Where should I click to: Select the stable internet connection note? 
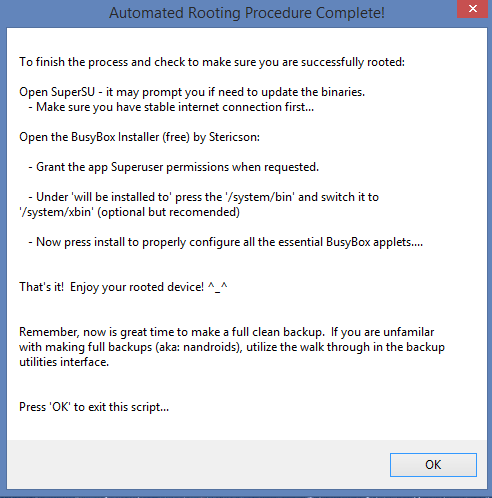tap(171, 107)
